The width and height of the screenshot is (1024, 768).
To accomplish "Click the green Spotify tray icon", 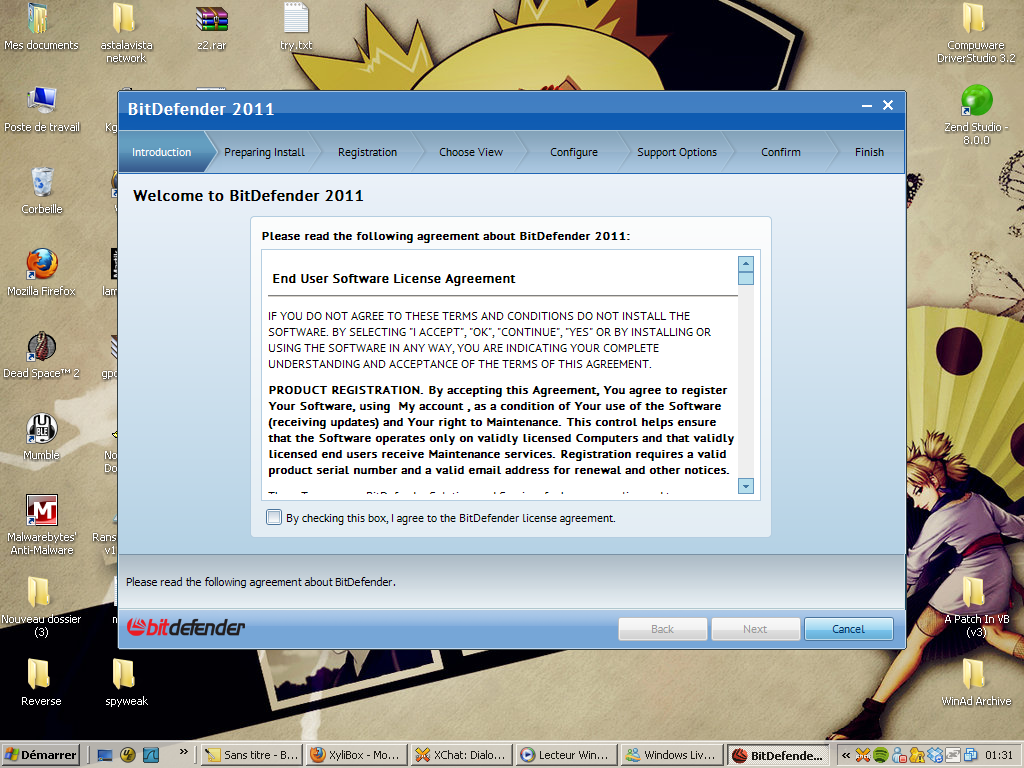I will [x=881, y=756].
